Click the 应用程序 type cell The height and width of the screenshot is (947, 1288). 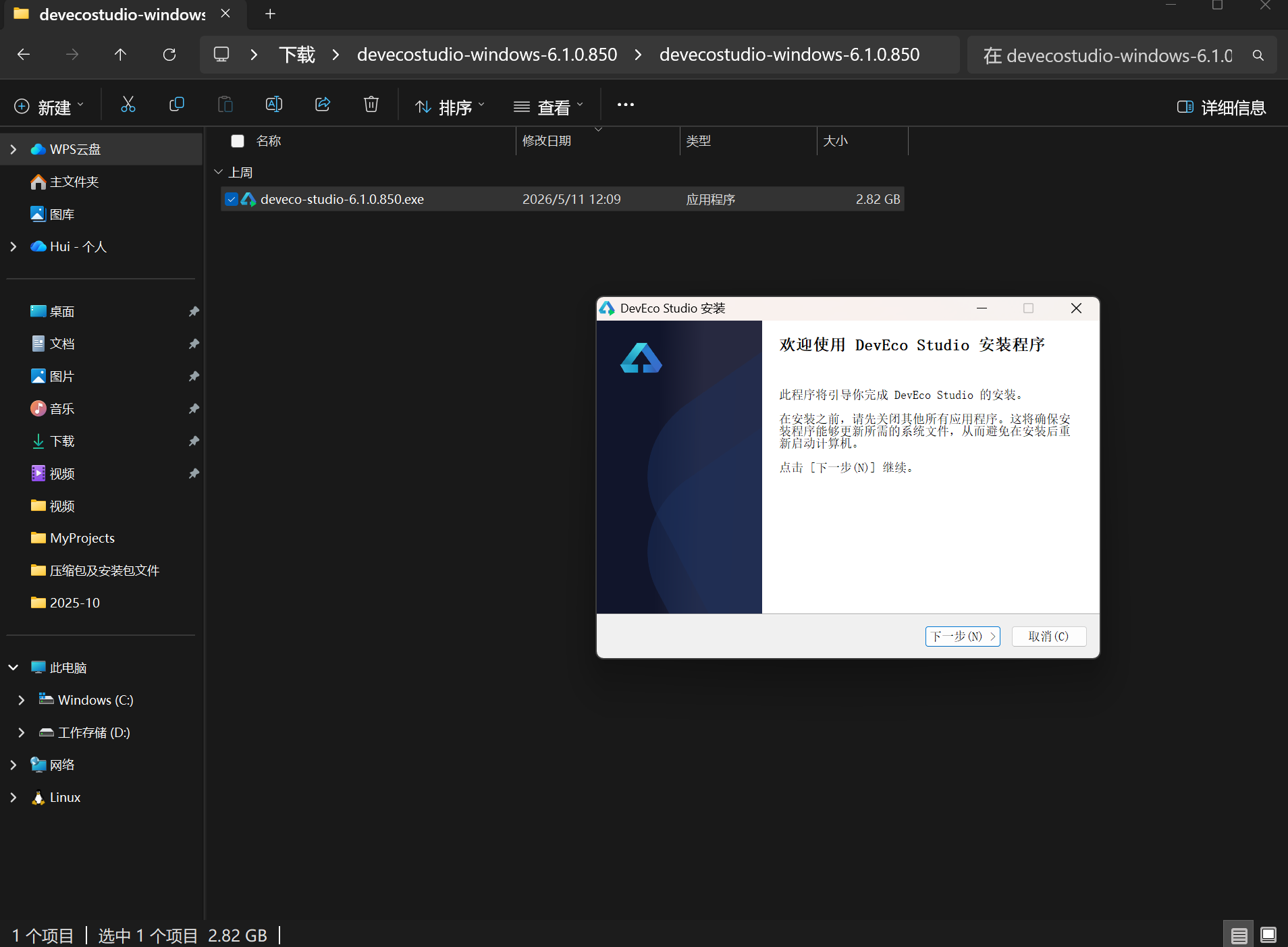click(710, 199)
